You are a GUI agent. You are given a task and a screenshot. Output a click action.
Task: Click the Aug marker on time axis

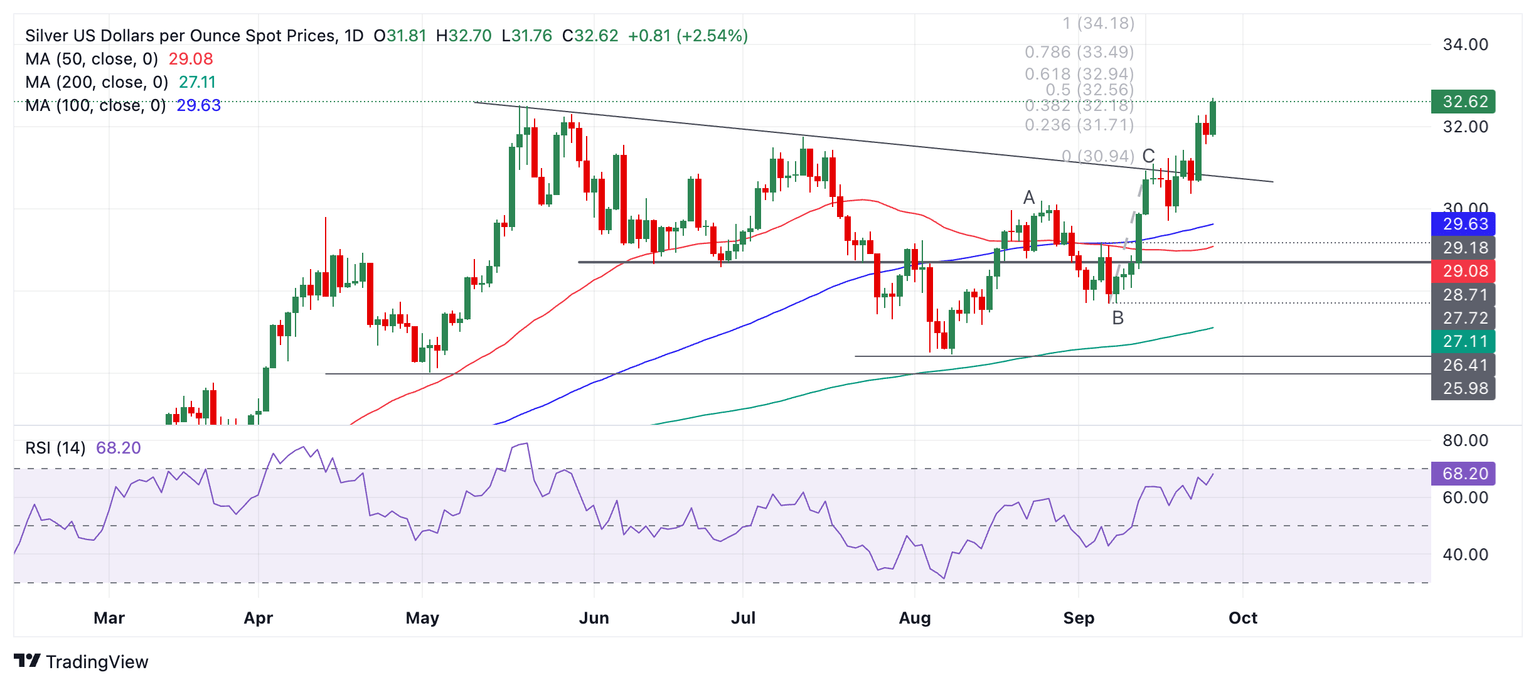click(915, 618)
